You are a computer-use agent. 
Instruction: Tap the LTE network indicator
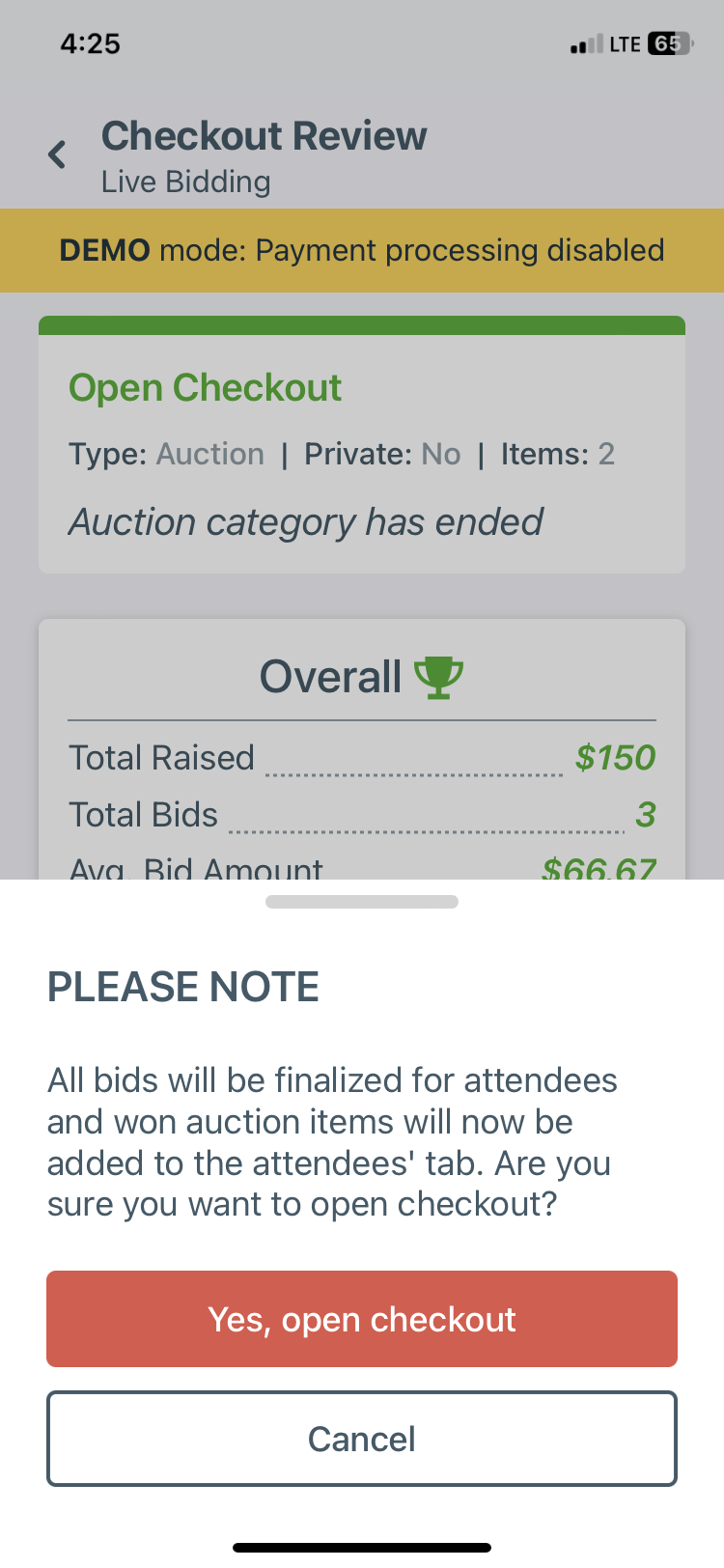click(625, 44)
